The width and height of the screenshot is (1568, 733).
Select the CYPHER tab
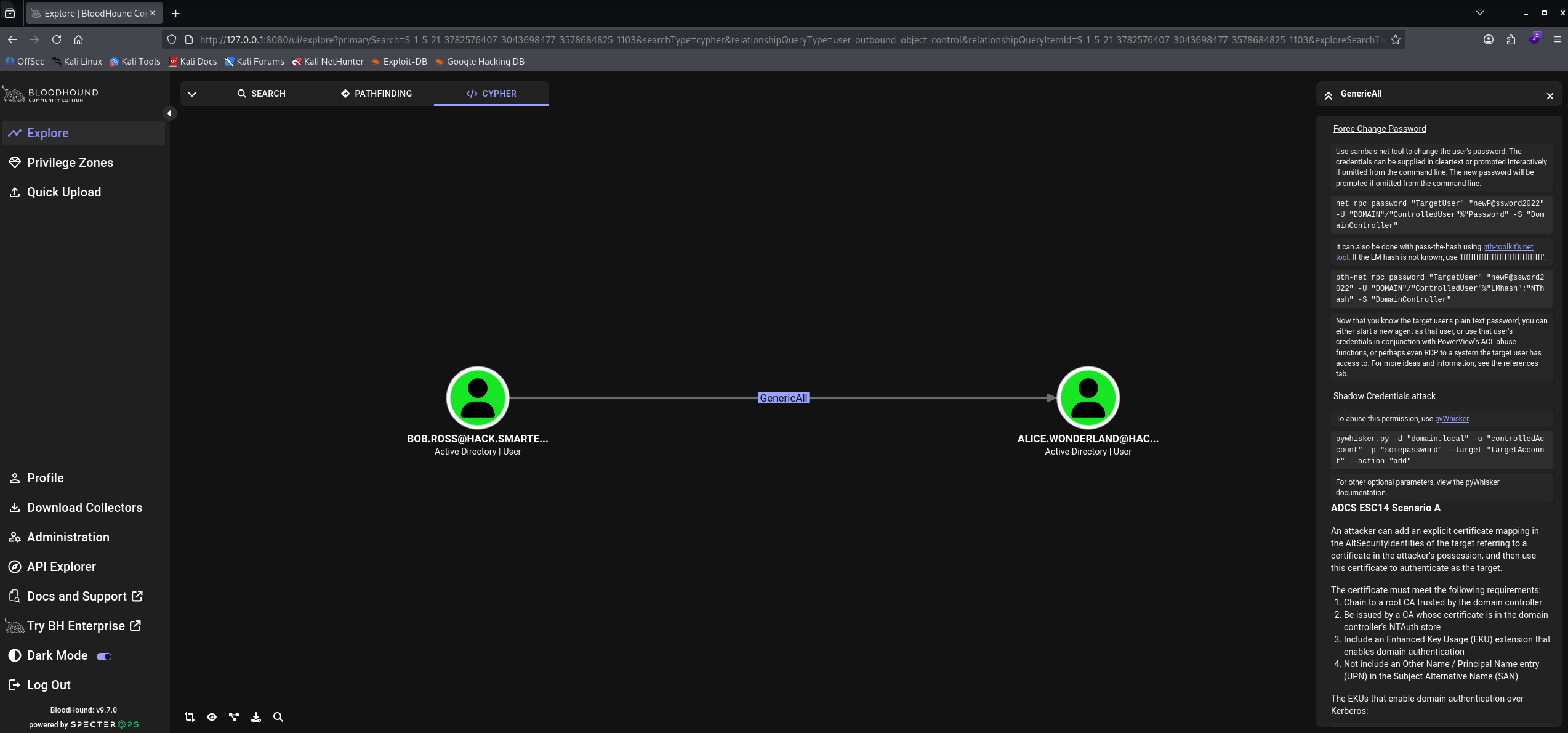(491, 94)
